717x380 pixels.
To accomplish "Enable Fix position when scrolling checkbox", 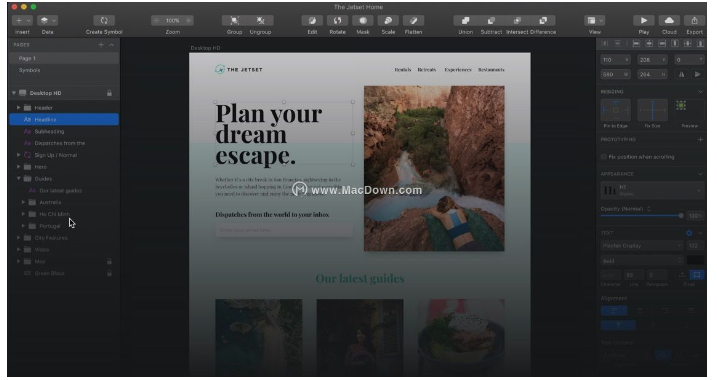I will click(604, 157).
